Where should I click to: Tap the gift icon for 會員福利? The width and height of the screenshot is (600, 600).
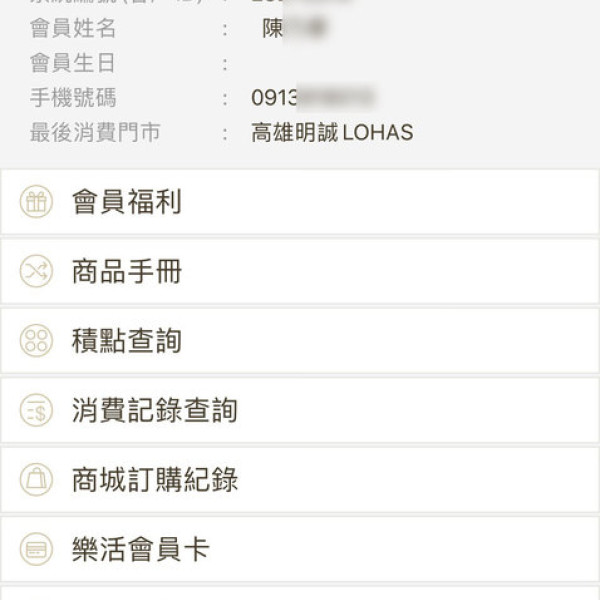click(x=36, y=202)
